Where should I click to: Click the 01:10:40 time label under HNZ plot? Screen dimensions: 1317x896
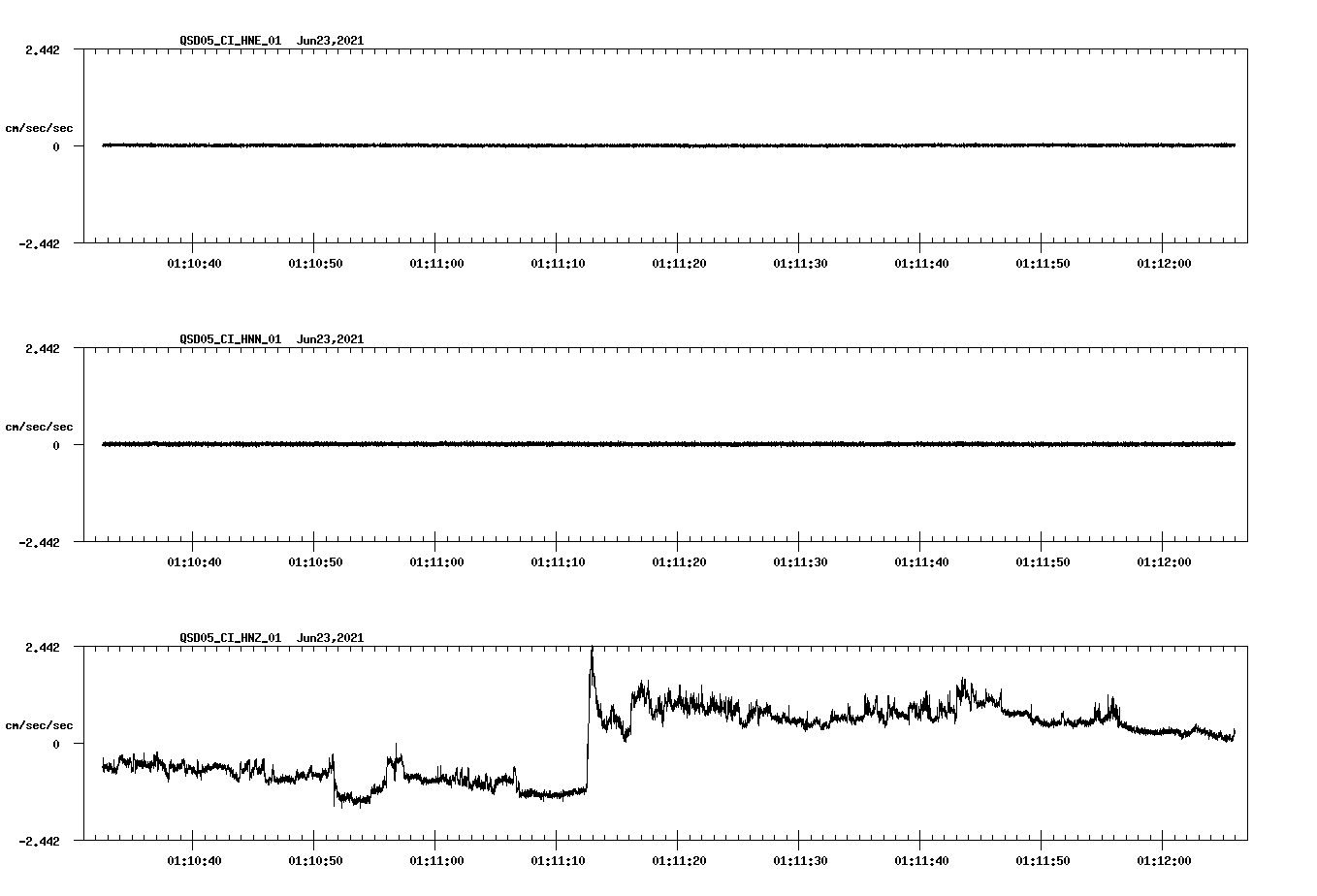pos(194,861)
